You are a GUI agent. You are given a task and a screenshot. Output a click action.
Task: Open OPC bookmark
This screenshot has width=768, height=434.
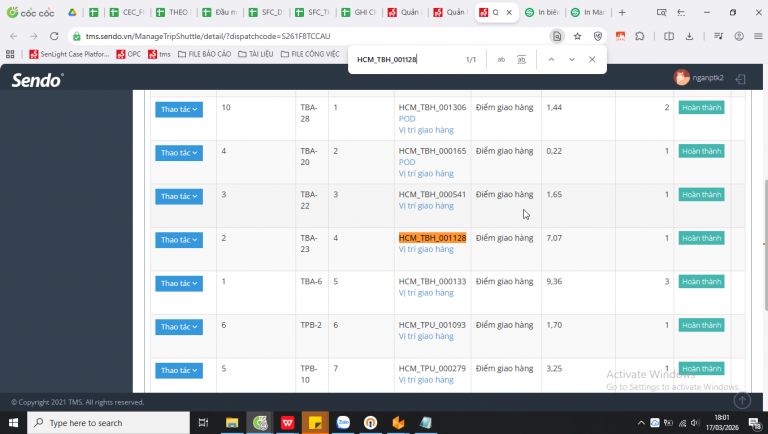tap(128, 54)
